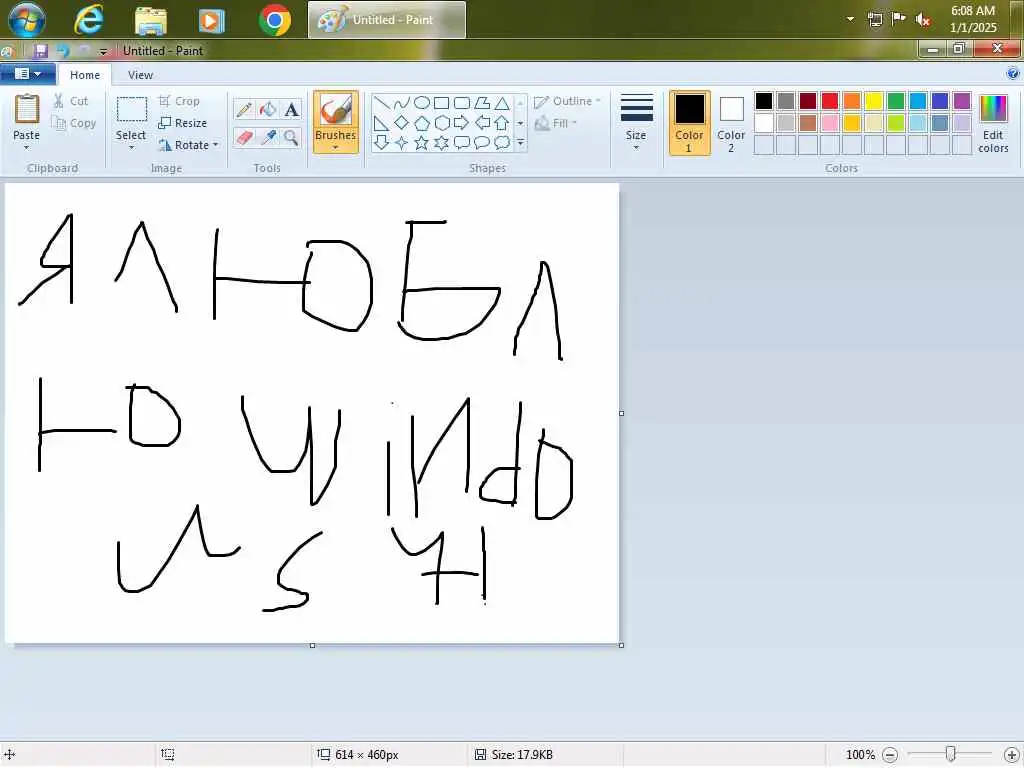Expand the Select options dropdown

[x=131, y=147]
